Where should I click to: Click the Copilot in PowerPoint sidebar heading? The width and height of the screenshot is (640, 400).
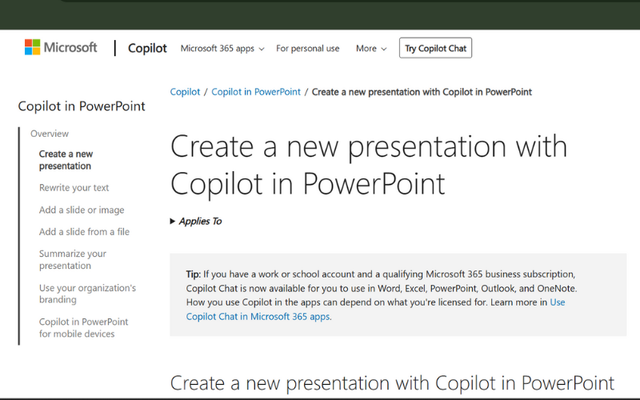point(82,106)
